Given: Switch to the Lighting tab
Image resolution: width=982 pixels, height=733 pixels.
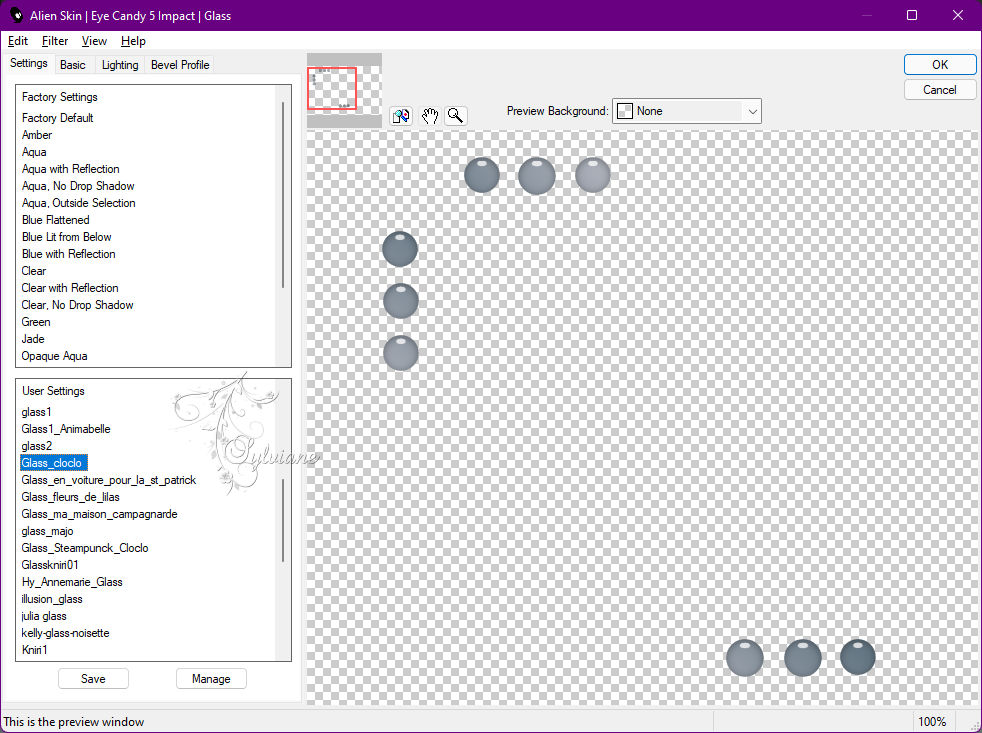Looking at the screenshot, I should [120, 65].
